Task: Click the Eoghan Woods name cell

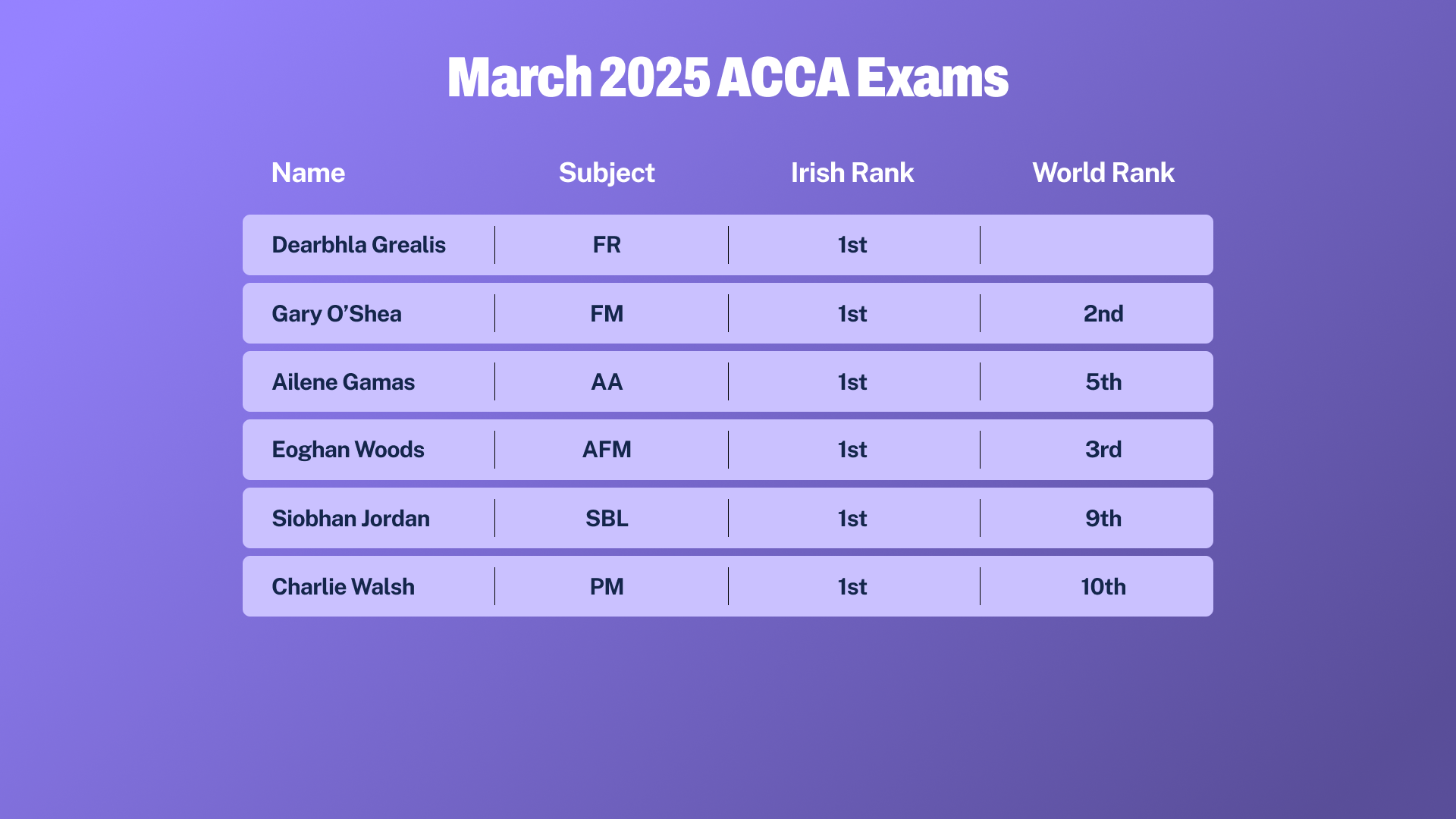Action: pyautogui.click(x=348, y=450)
